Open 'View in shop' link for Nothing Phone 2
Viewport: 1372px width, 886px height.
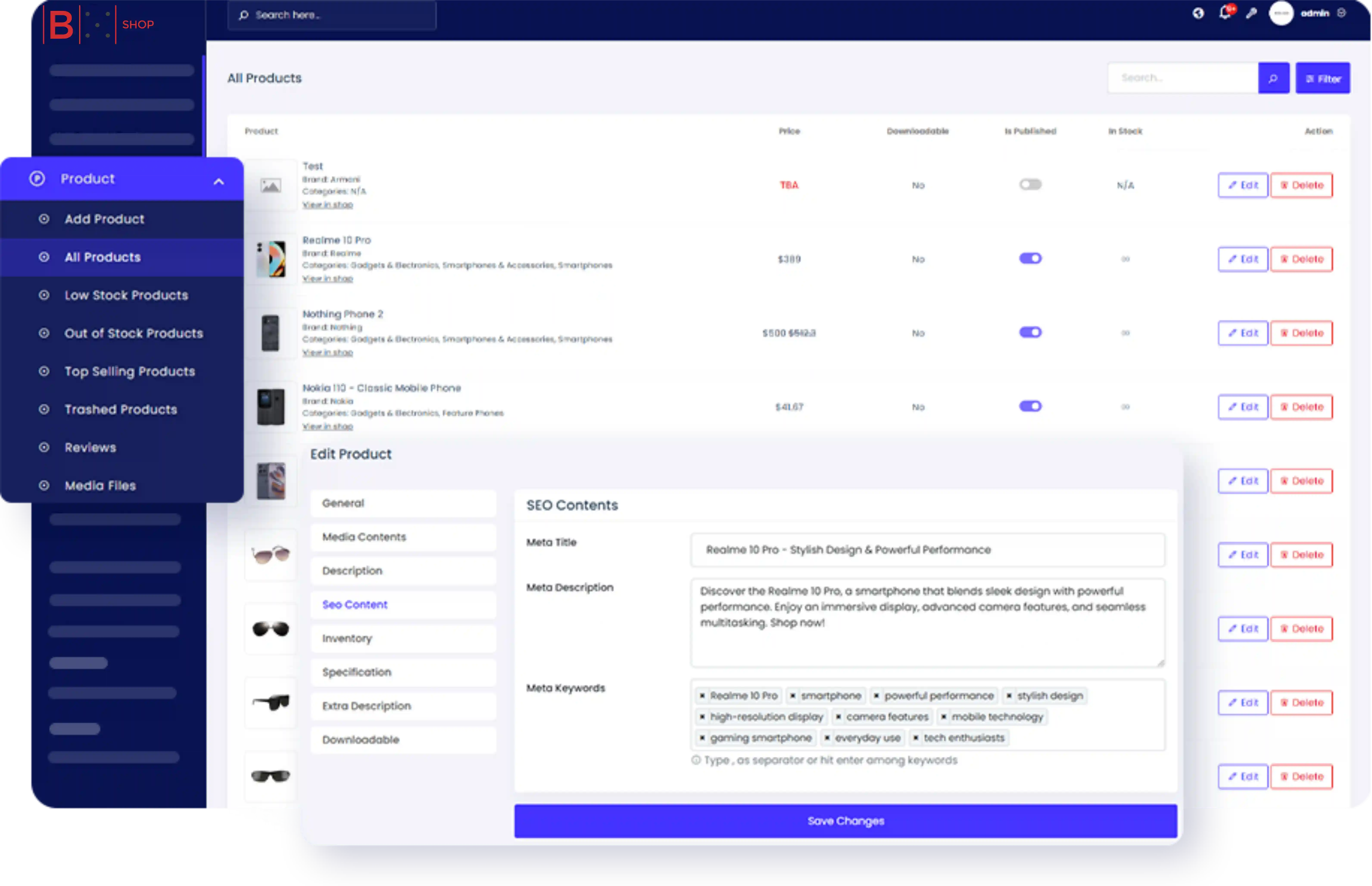pos(327,353)
